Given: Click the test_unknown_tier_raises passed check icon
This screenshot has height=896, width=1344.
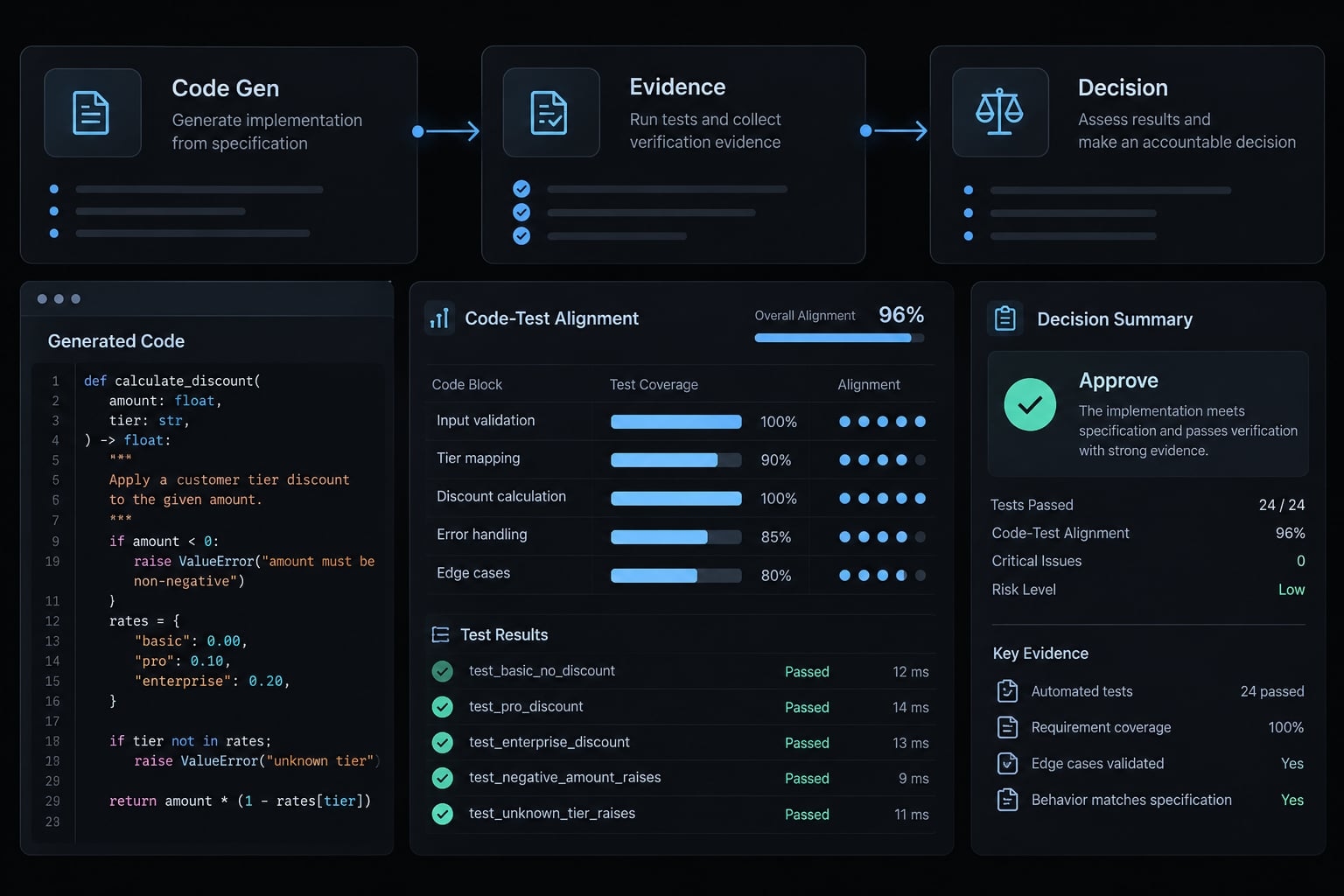Looking at the screenshot, I should [443, 814].
